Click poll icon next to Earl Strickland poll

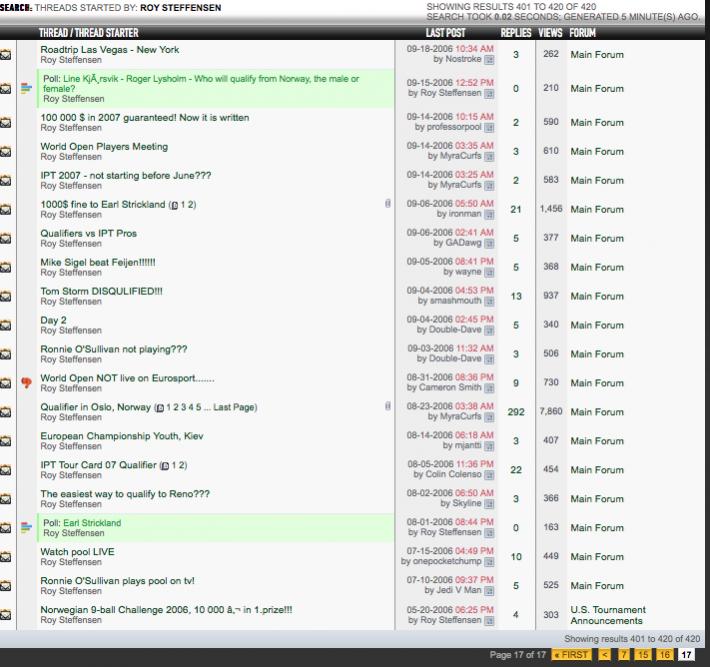tap(26, 528)
